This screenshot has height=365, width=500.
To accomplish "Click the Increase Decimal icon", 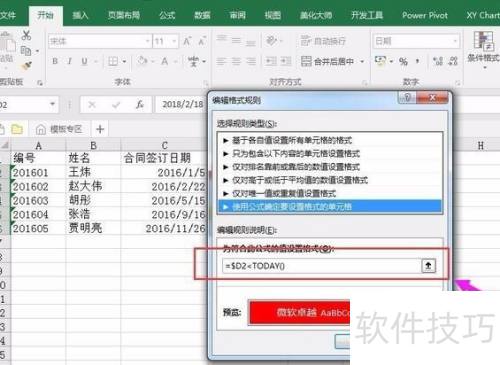I will (438, 61).
